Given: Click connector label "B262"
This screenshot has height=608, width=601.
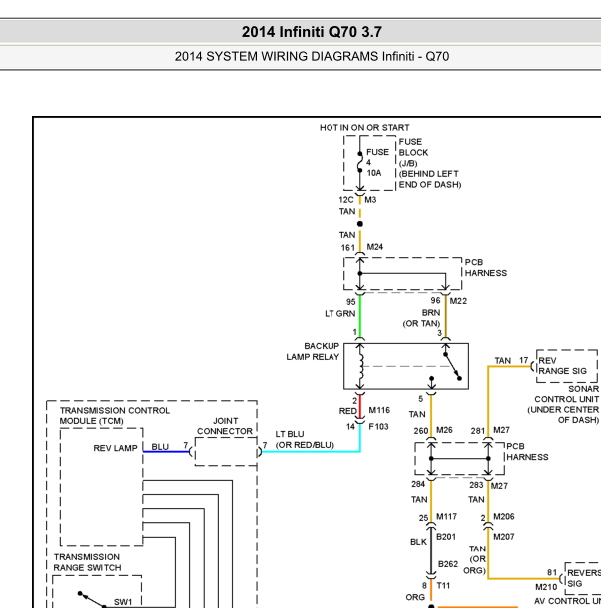Looking at the screenshot, I should tap(448, 564).
